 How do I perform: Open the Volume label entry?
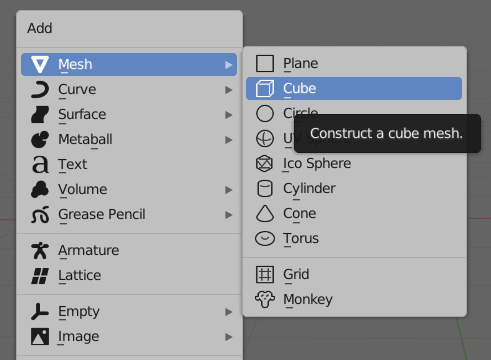(x=83, y=189)
